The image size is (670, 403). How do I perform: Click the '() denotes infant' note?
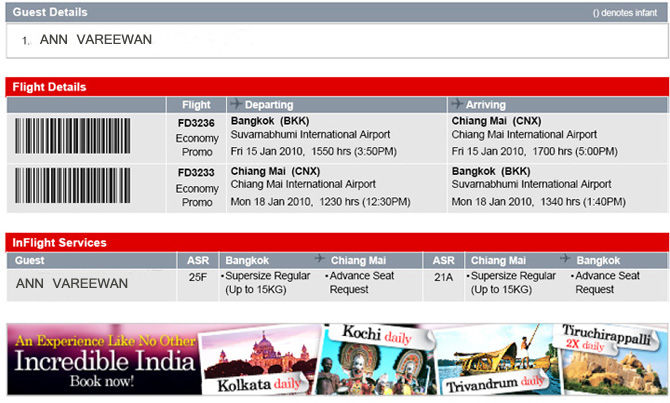click(x=626, y=13)
